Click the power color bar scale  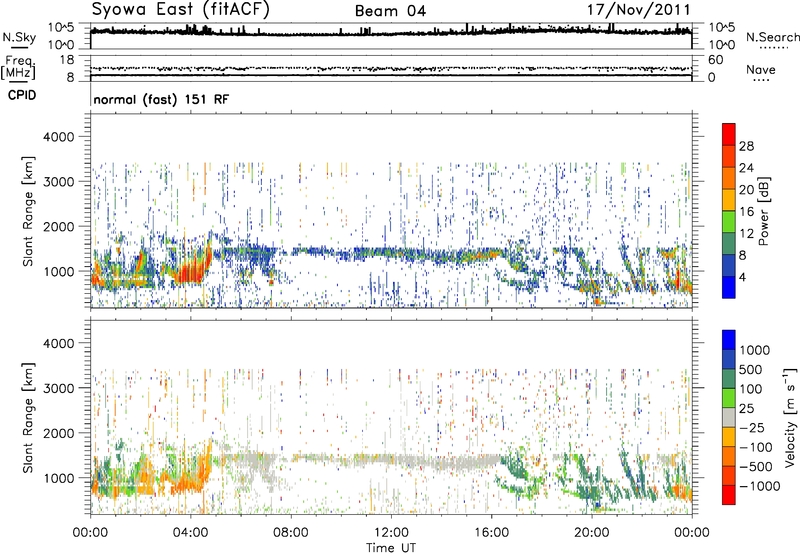click(x=729, y=211)
